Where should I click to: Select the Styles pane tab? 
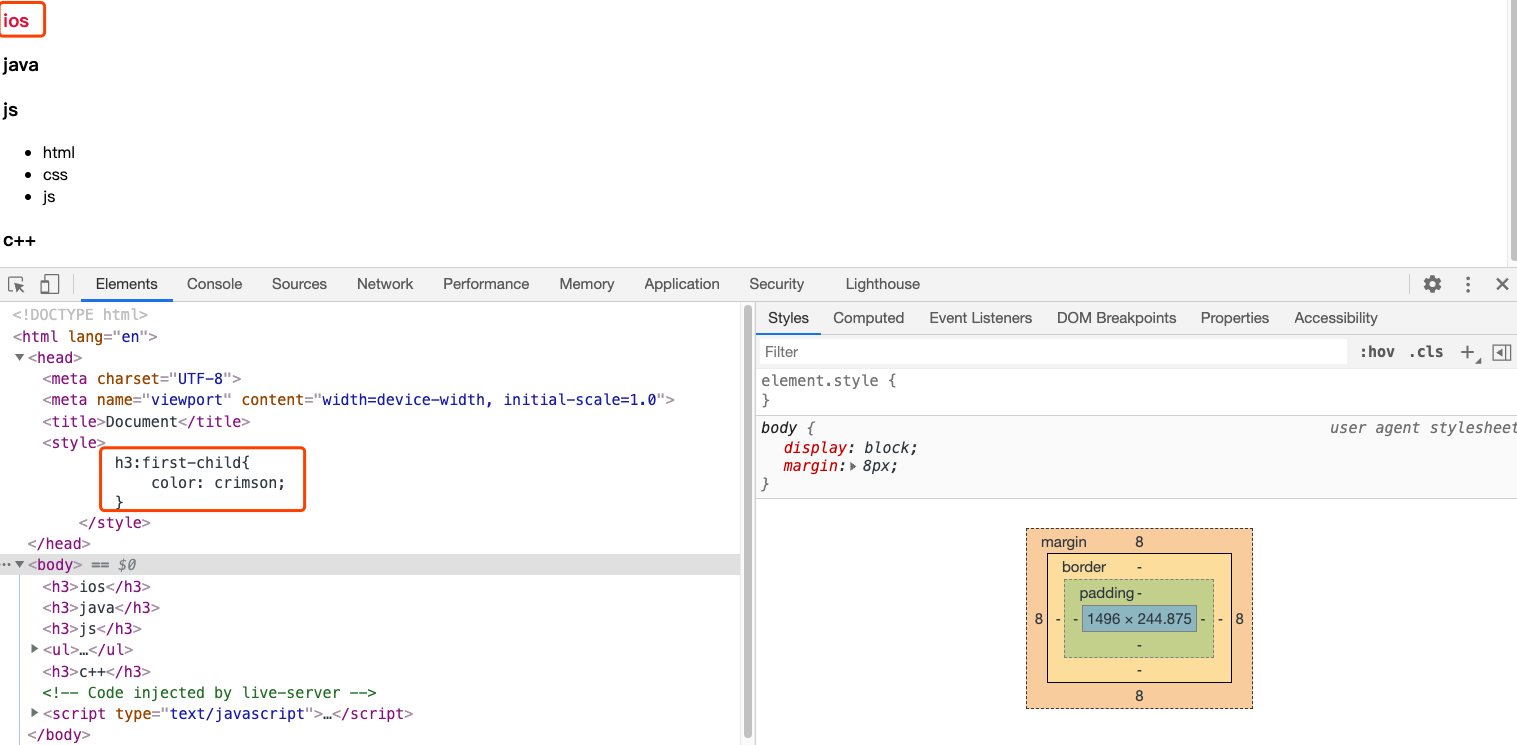[788, 318]
